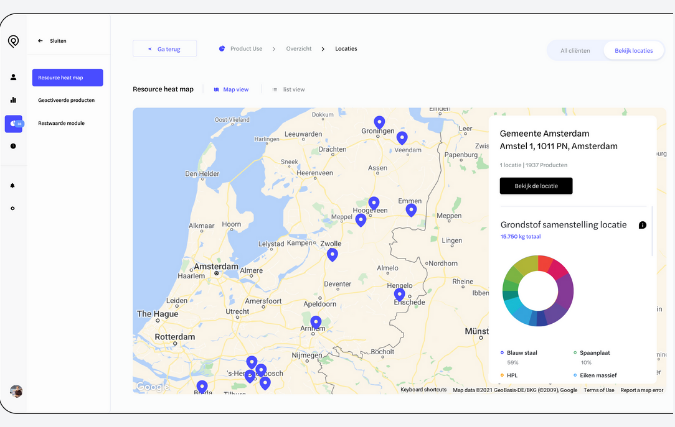This screenshot has width=675, height=427.
Task: Click the Rotterdam label on the map
Action: [175, 337]
